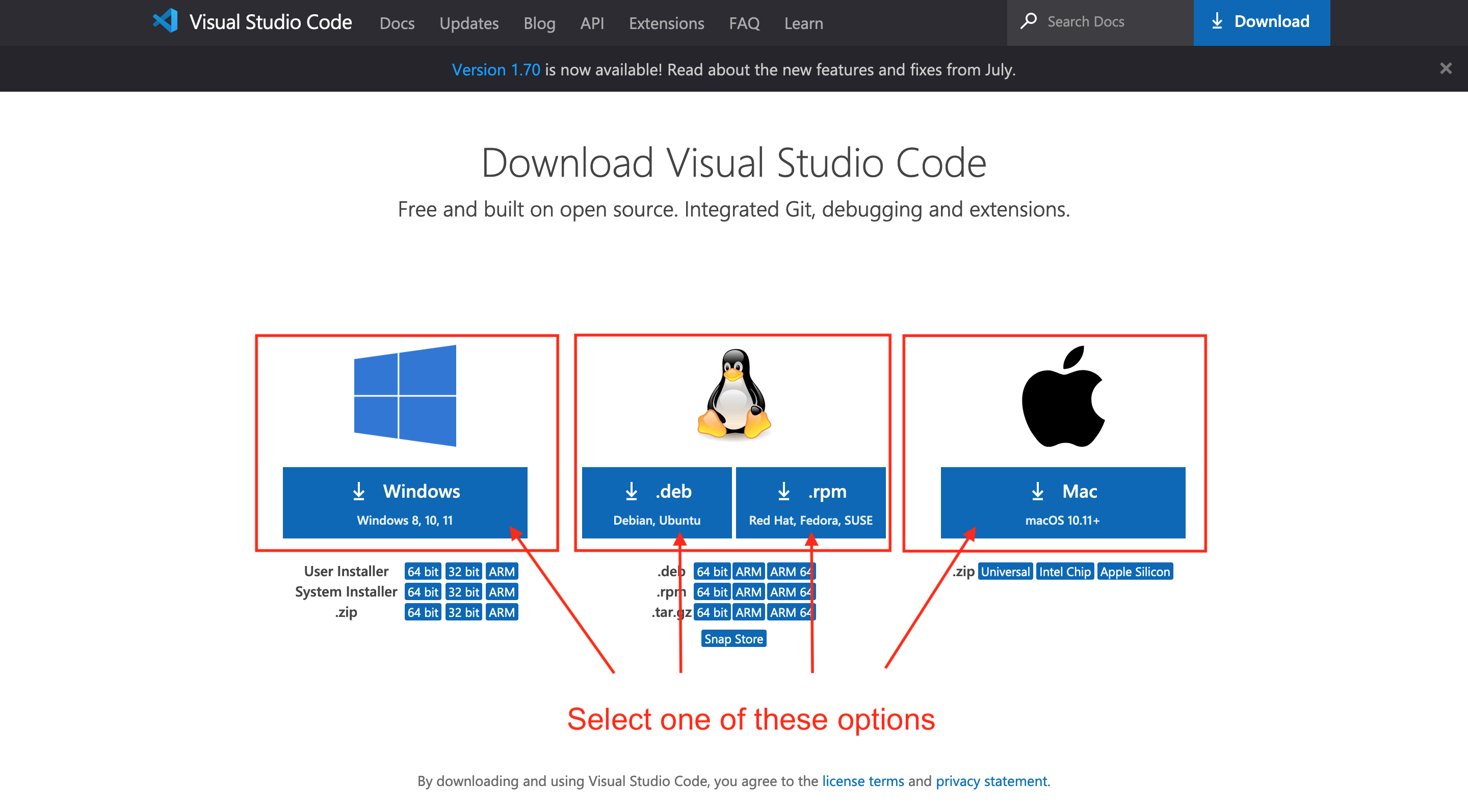This screenshot has height=812, width=1468.
Task: Click the top-right Download button
Action: (x=1262, y=22)
